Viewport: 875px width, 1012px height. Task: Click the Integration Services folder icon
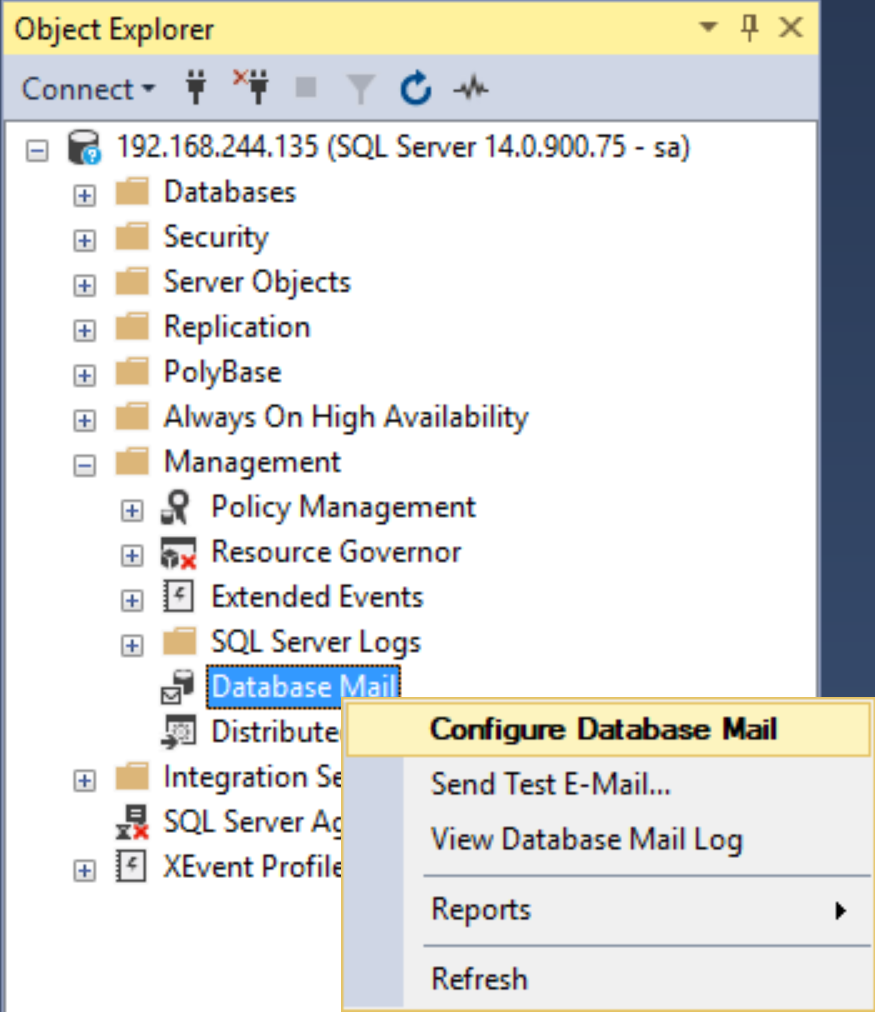pos(132,776)
